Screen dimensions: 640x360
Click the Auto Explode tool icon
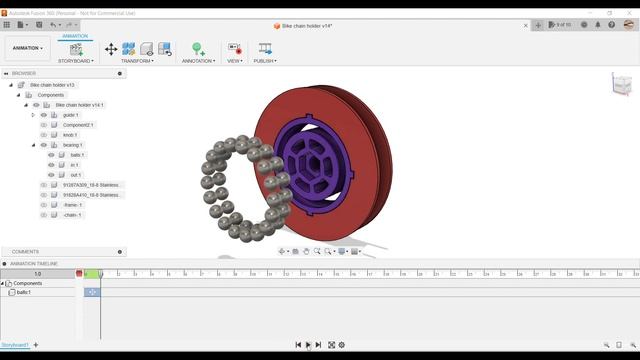click(x=129, y=49)
